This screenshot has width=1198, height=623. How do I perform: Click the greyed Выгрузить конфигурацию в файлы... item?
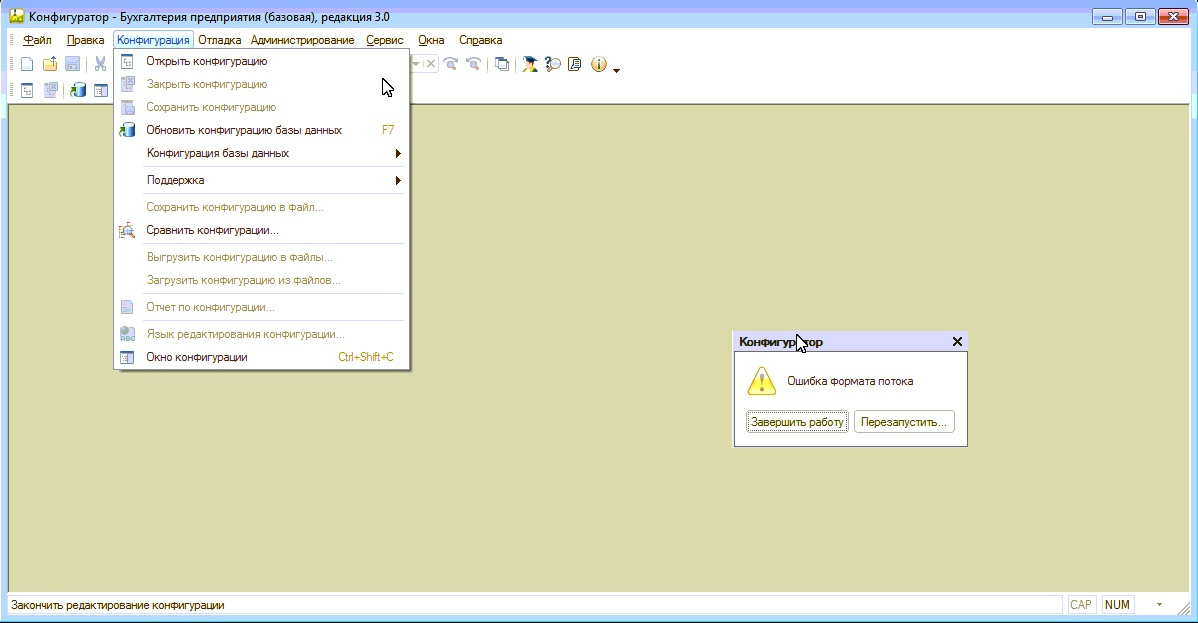tap(261, 257)
